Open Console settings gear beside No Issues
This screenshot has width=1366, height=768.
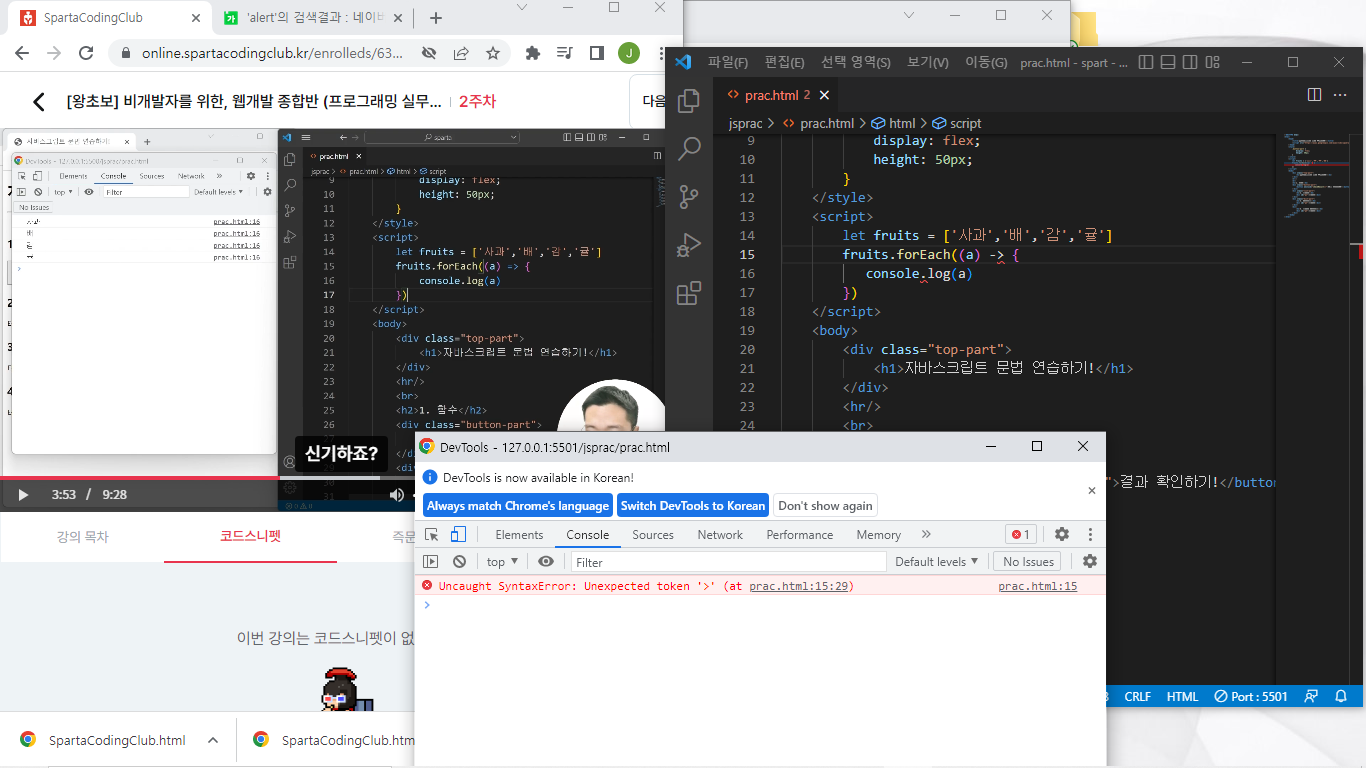[x=1090, y=562]
